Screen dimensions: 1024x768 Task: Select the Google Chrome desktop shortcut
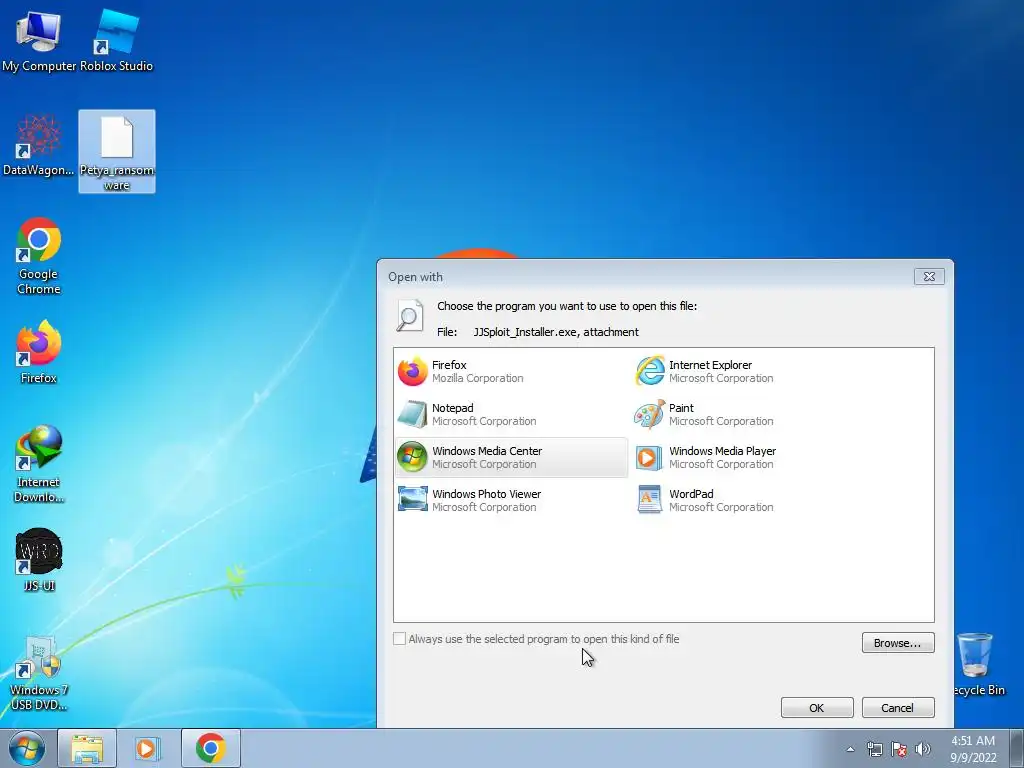coord(39,256)
